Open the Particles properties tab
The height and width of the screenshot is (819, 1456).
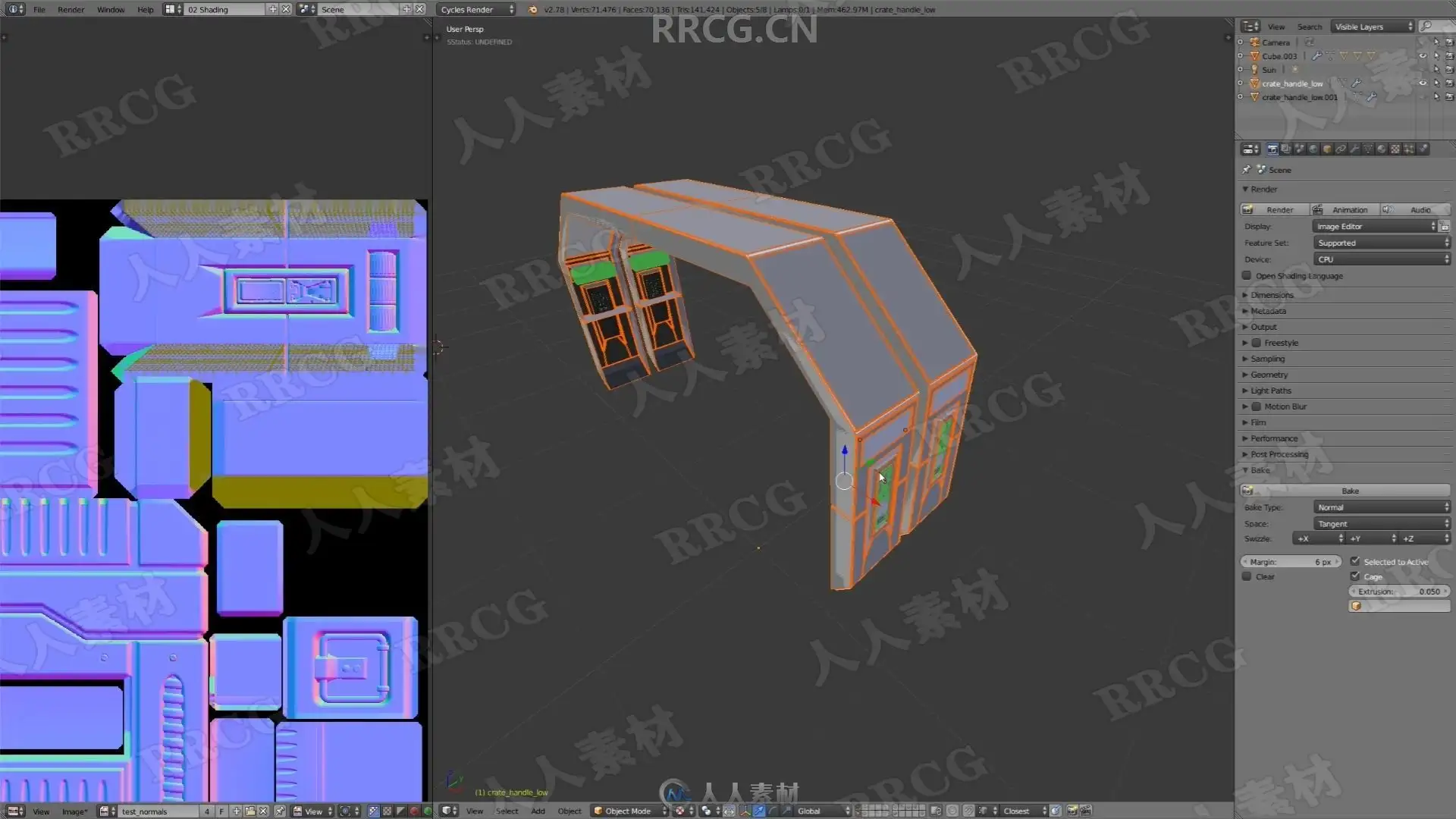(1409, 149)
